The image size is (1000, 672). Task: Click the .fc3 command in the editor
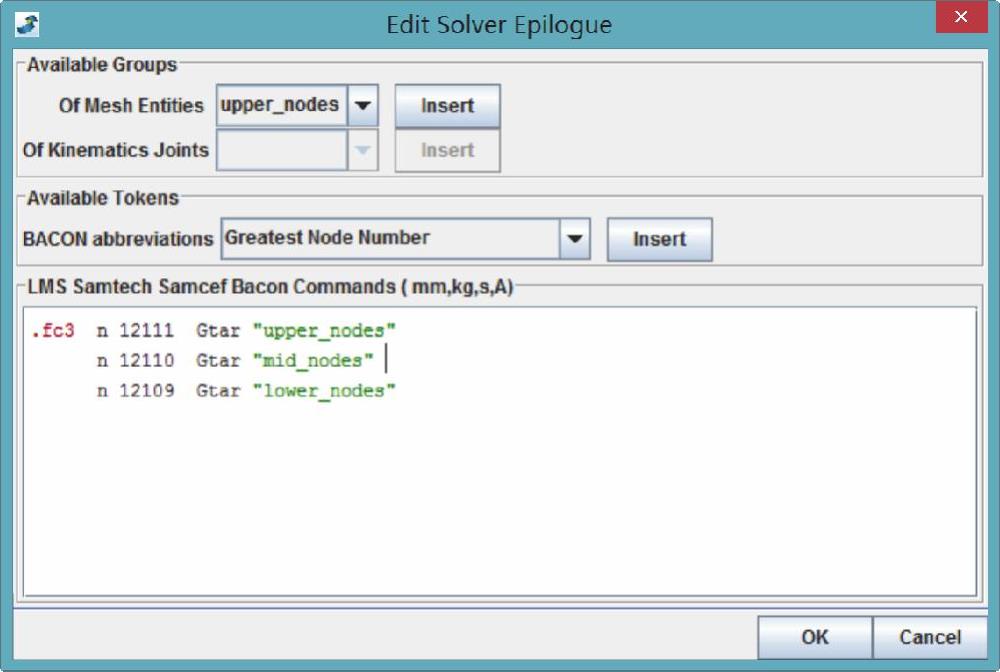coord(52,330)
